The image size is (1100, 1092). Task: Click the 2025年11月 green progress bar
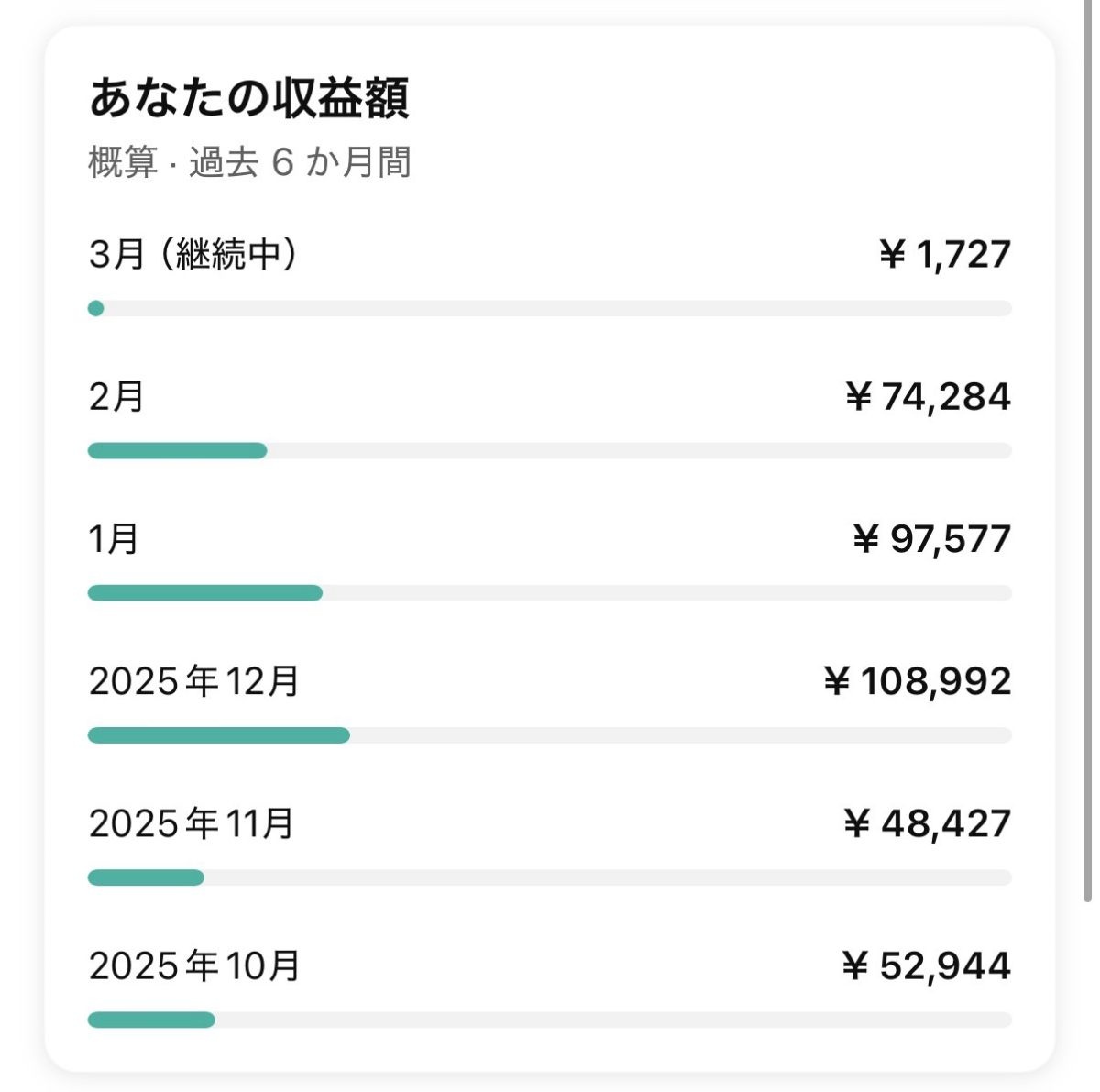coord(146,877)
